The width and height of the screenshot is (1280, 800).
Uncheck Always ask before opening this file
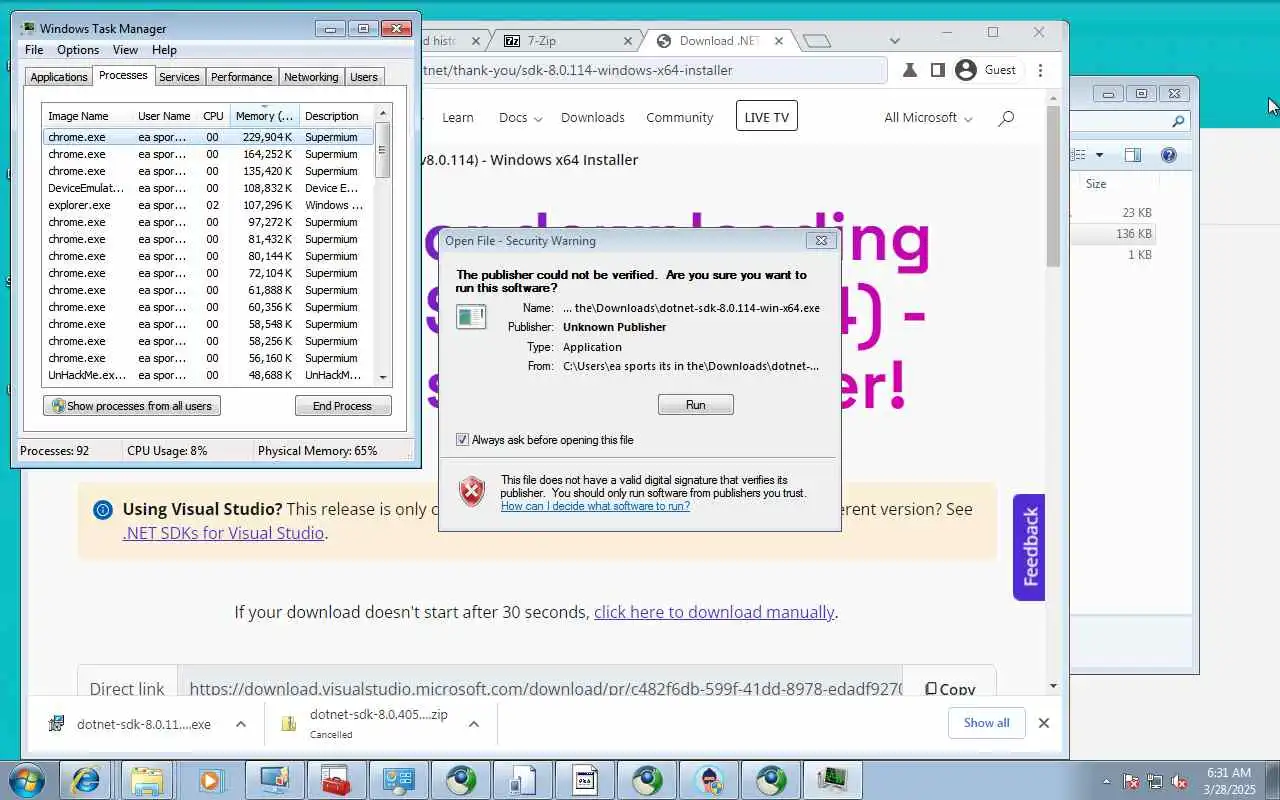click(462, 440)
